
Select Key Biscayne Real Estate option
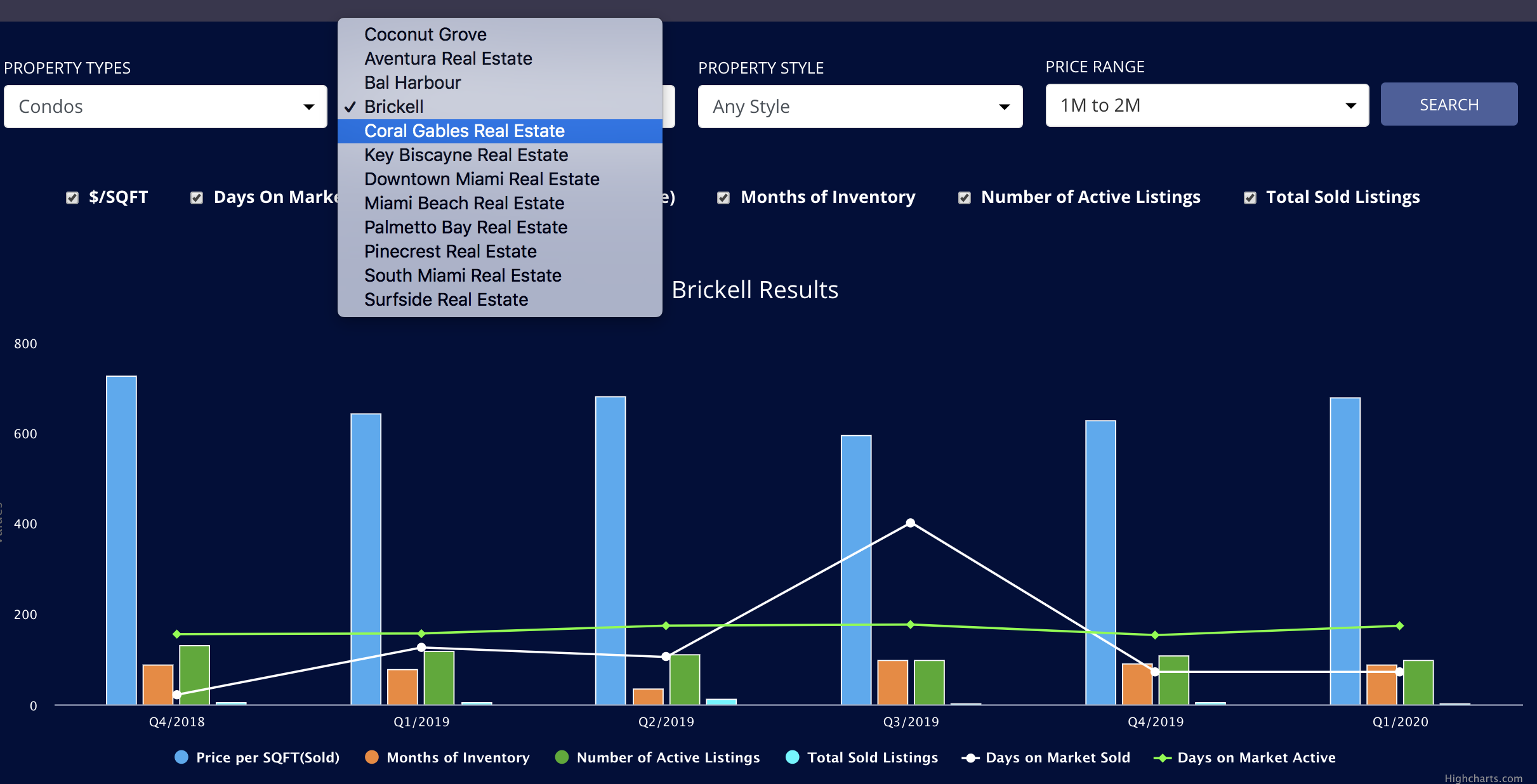tap(466, 155)
